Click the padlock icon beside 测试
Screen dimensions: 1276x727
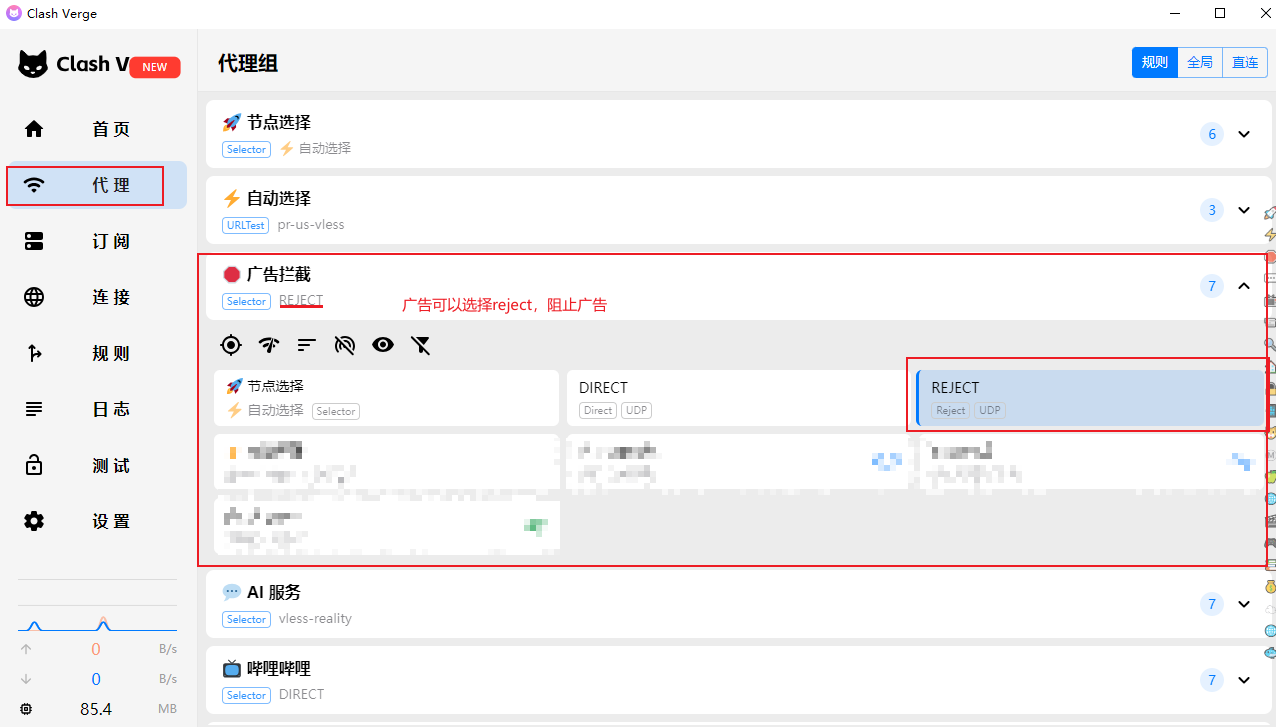(x=34, y=465)
